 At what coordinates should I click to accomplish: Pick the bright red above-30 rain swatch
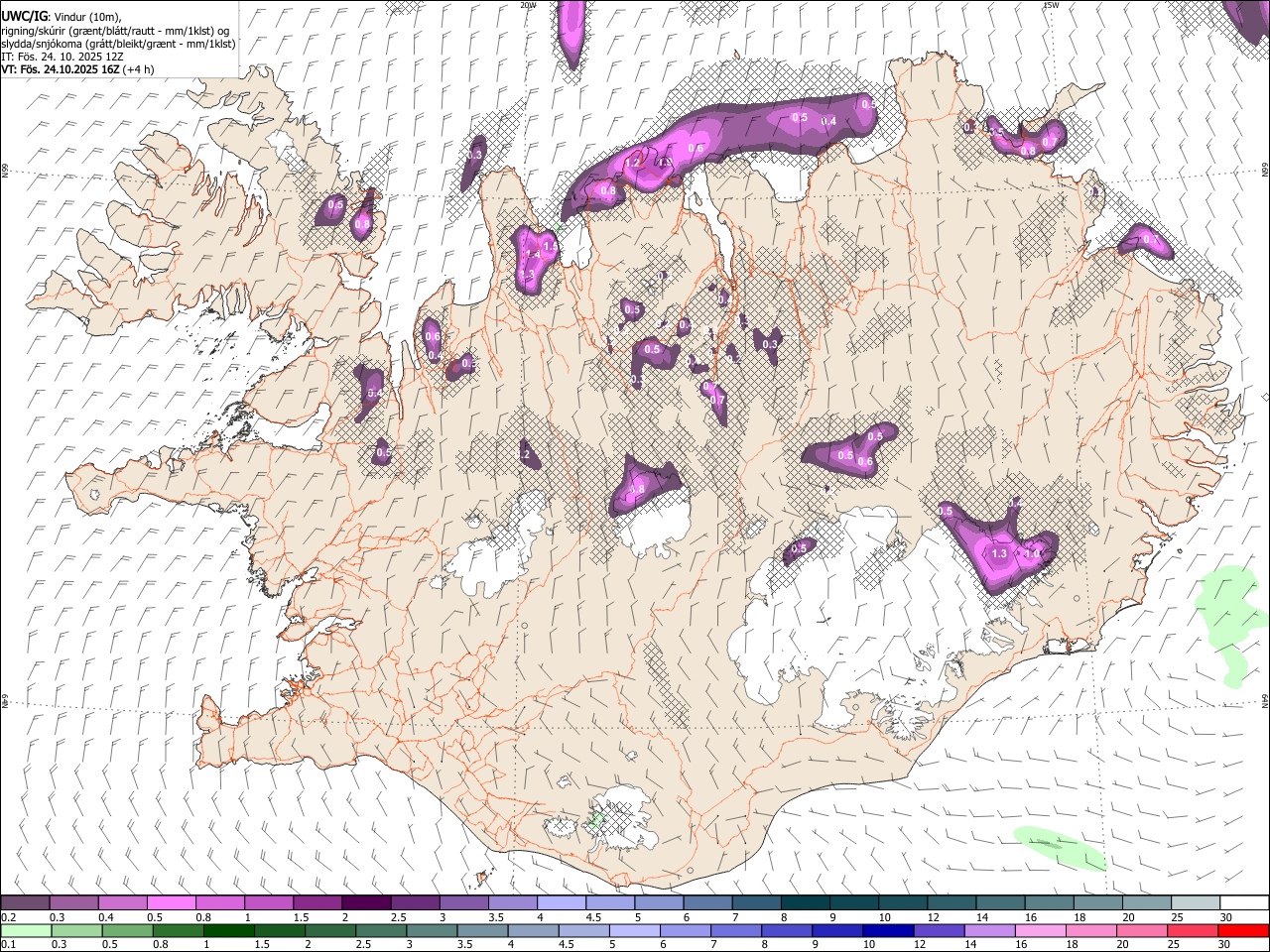[x=1243, y=930]
